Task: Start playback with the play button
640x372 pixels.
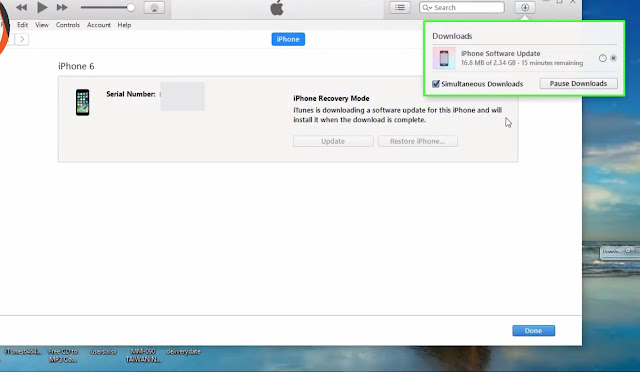Action: pos(42,7)
